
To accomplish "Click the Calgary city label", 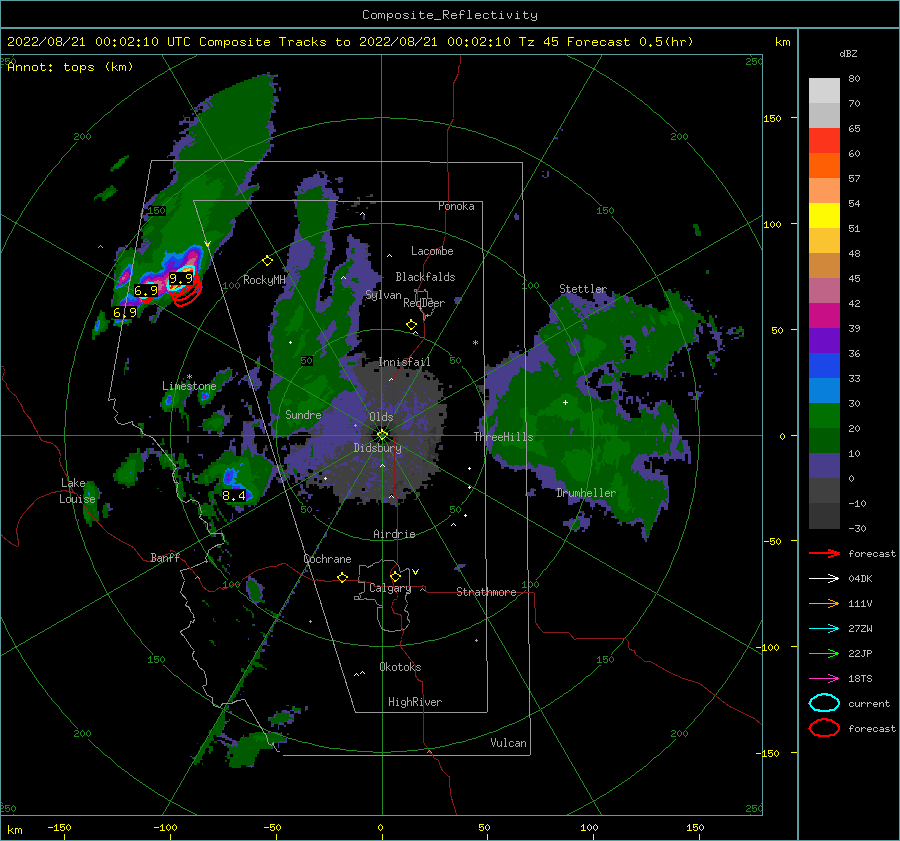I will point(390,588).
